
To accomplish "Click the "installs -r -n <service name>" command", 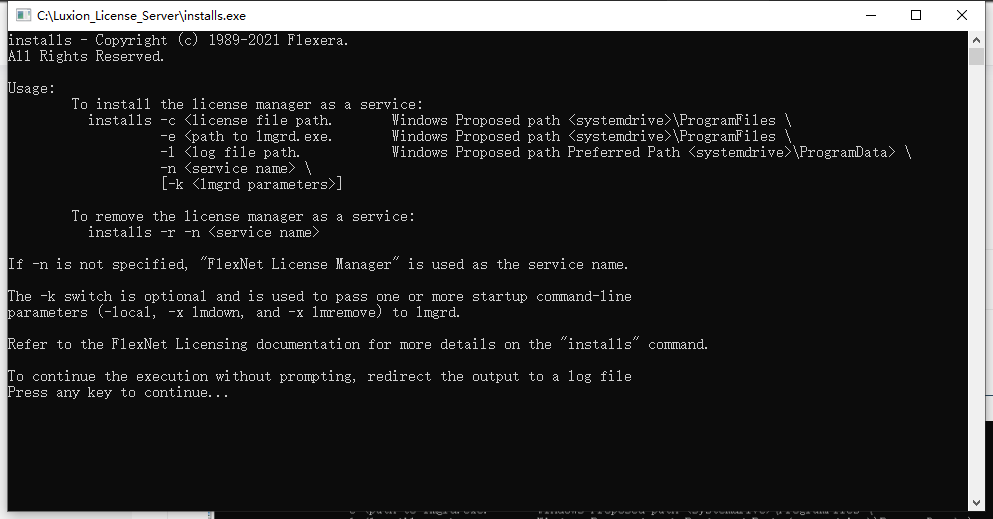I will coord(203,232).
